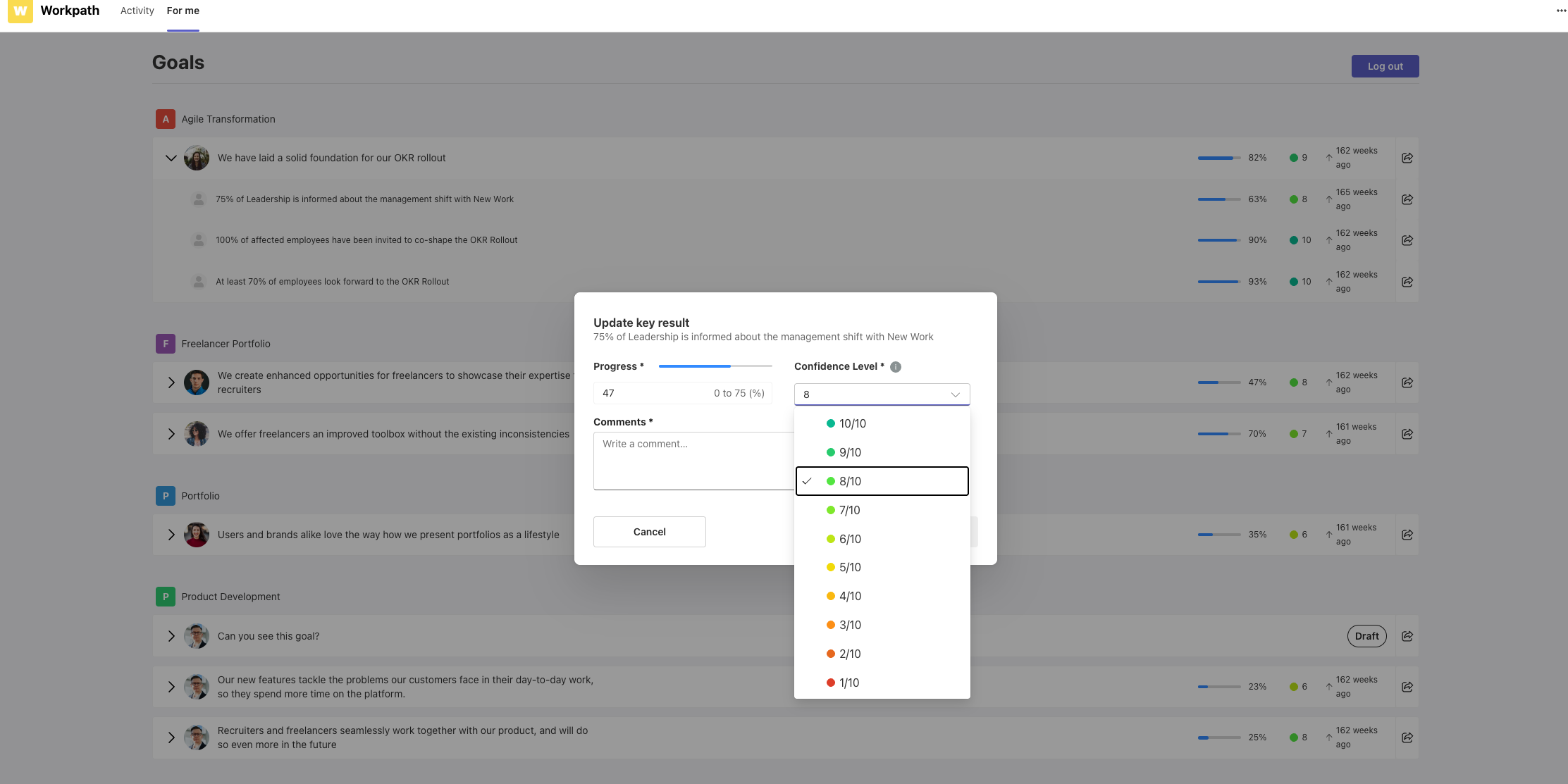
Task: Click the share icon for the portfolios as a lifestyle goal
Action: pyautogui.click(x=1407, y=535)
